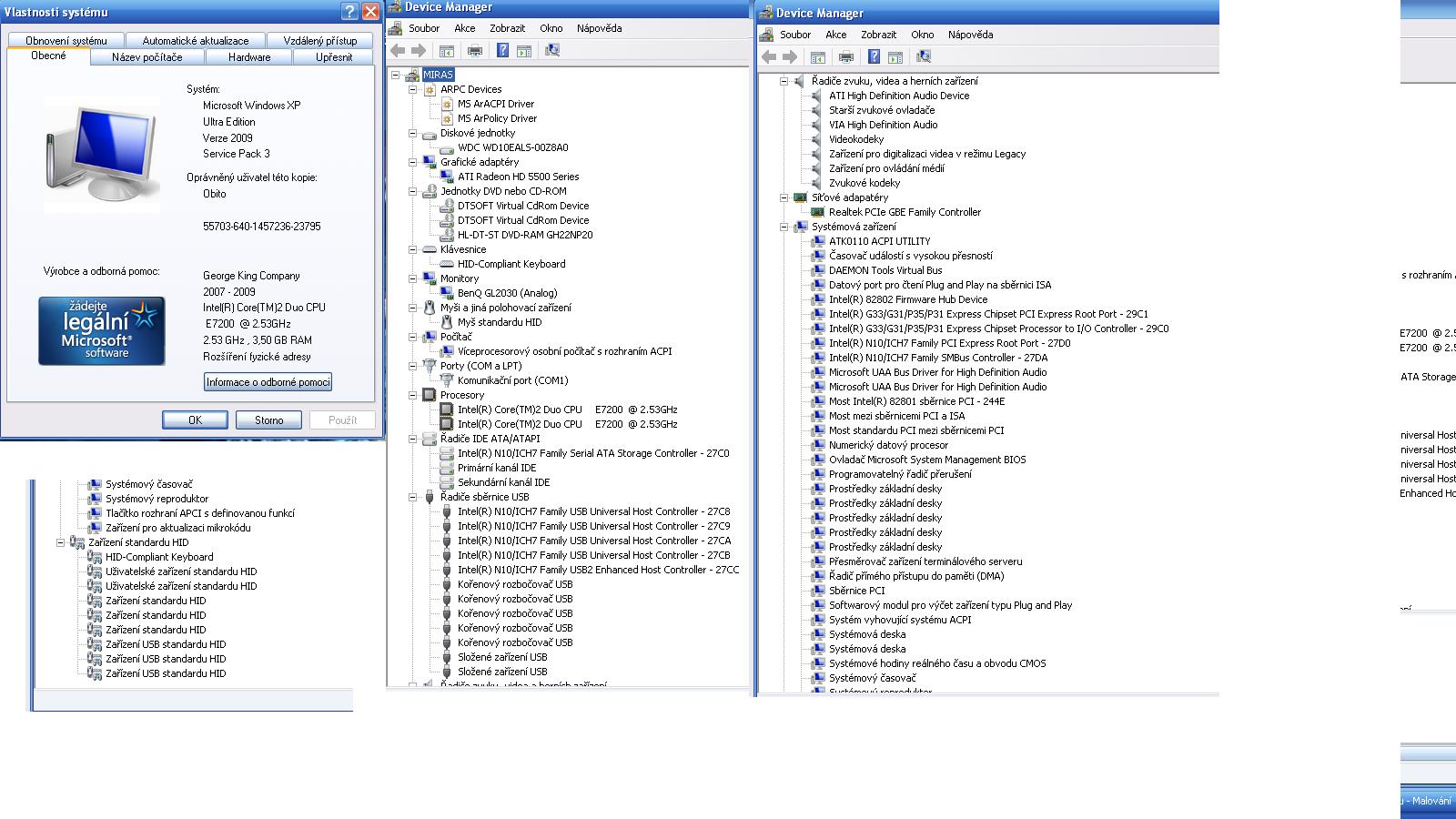Open the Vzdálený přístup tab
The image size is (1456, 819).
(x=320, y=41)
